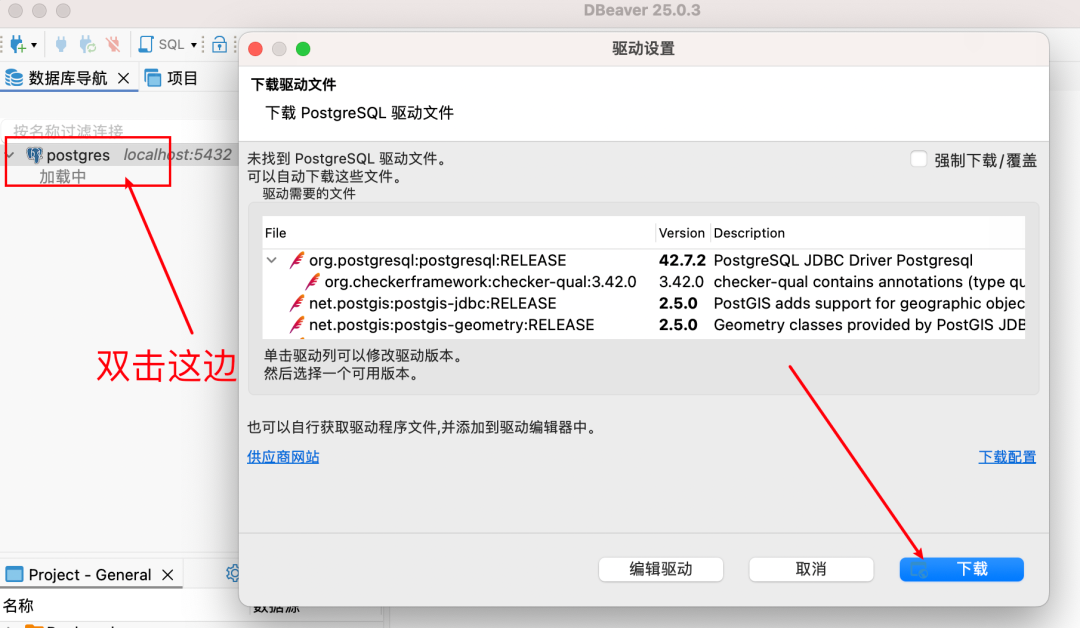Click version 42.7.2 to change driver version
The height and width of the screenshot is (628, 1080).
682,260
